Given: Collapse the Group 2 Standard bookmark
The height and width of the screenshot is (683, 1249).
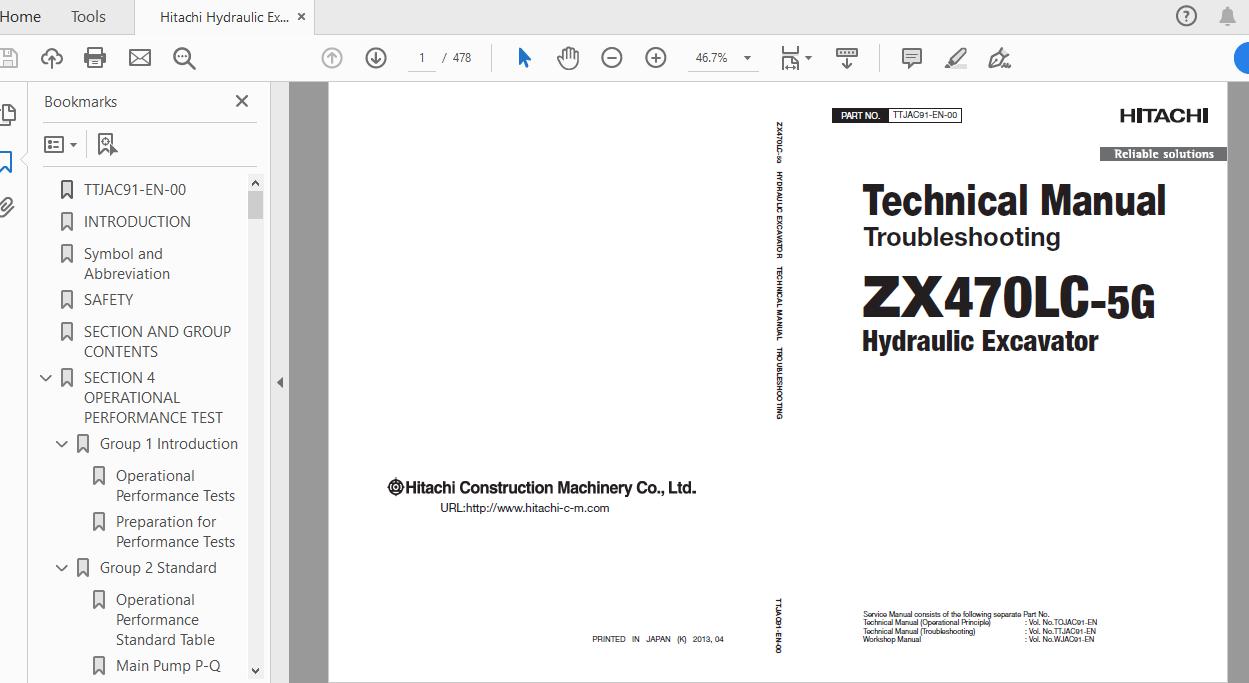Looking at the screenshot, I should click(61, 567).
